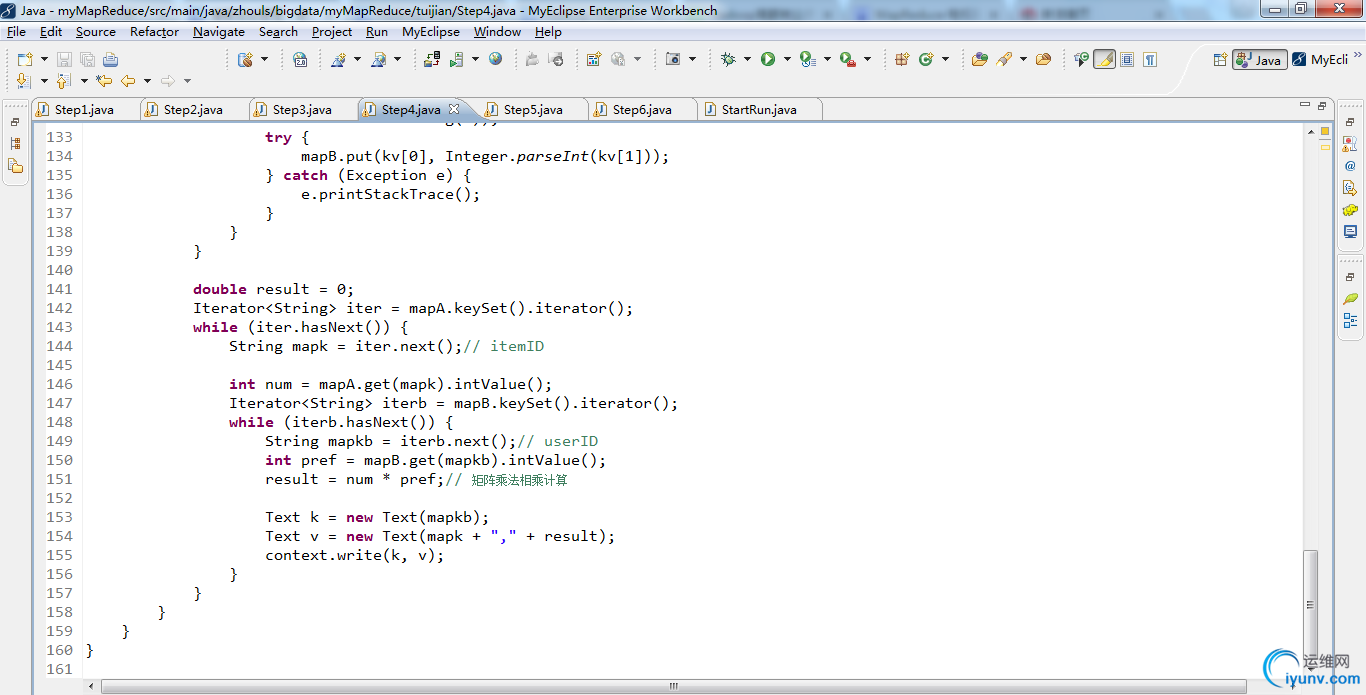Image resolution: width=1366 pixels, height=695 pixels.
Task: Click the code 'context.write(k, v);'
Action: (354, 555)
